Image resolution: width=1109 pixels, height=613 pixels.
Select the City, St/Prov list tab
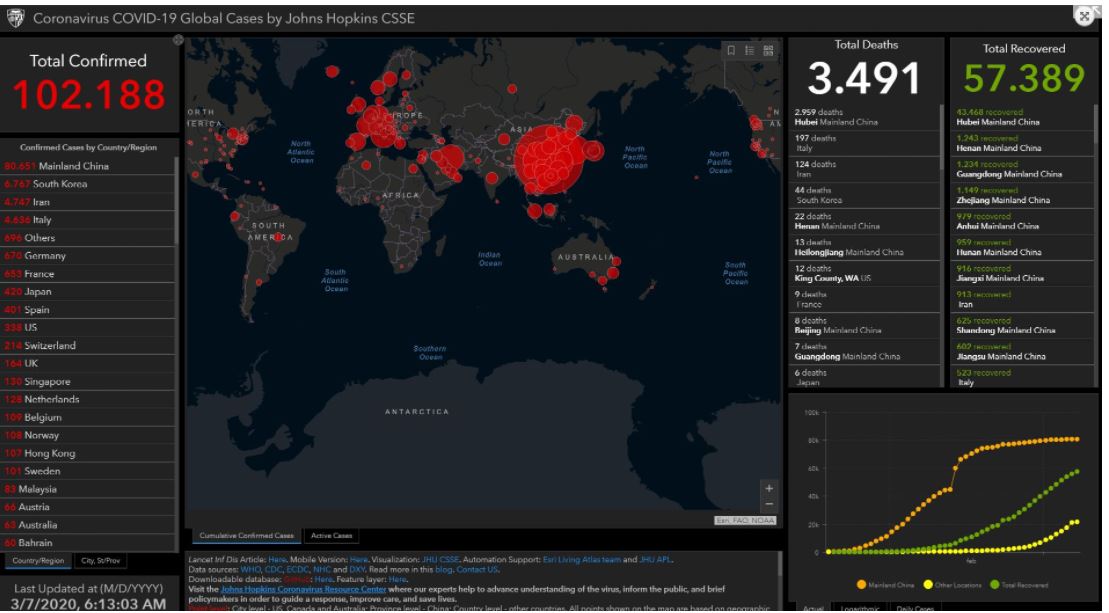[x=100, y=561]
